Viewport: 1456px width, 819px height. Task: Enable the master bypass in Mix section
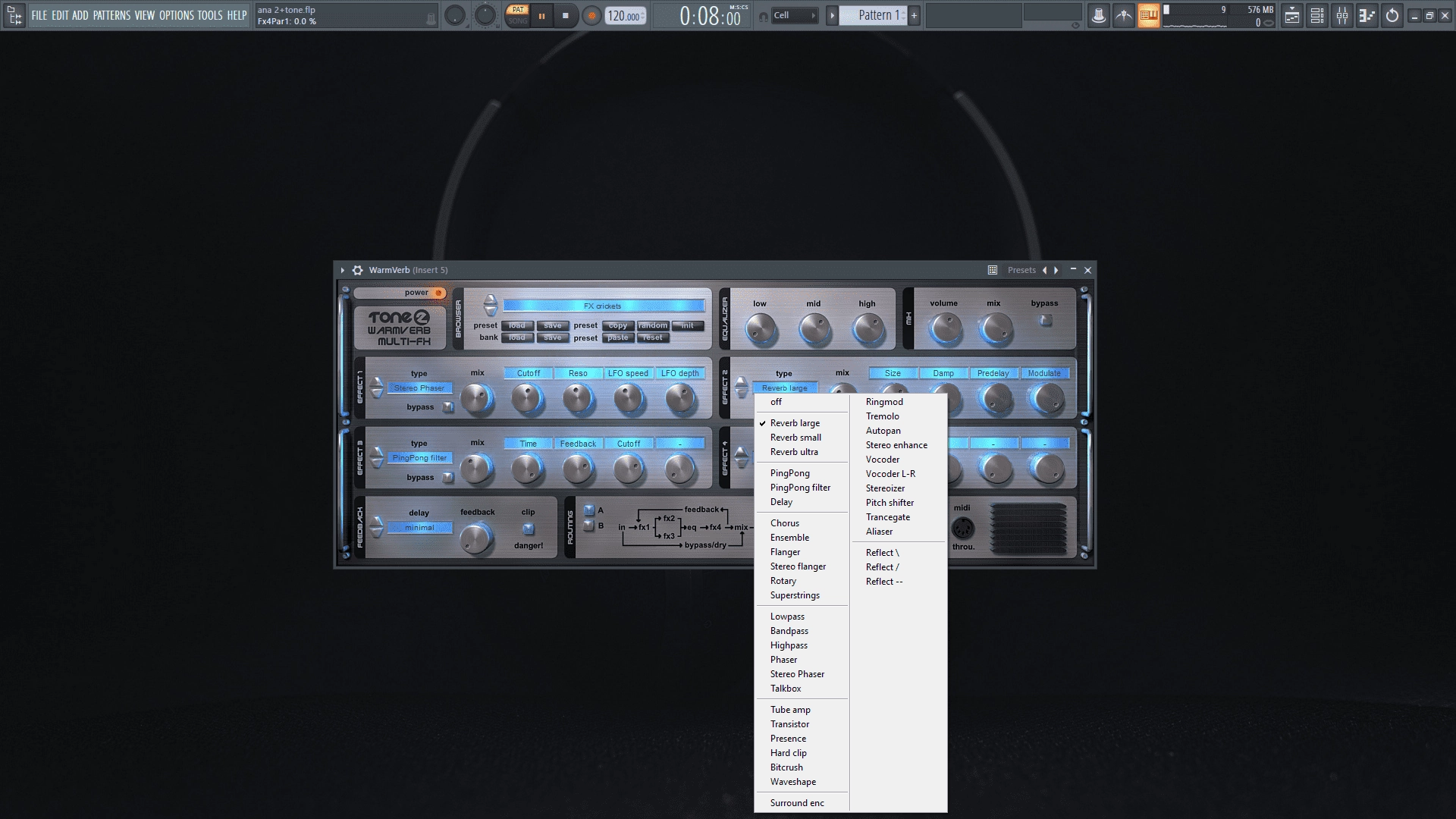point(1046,320)
